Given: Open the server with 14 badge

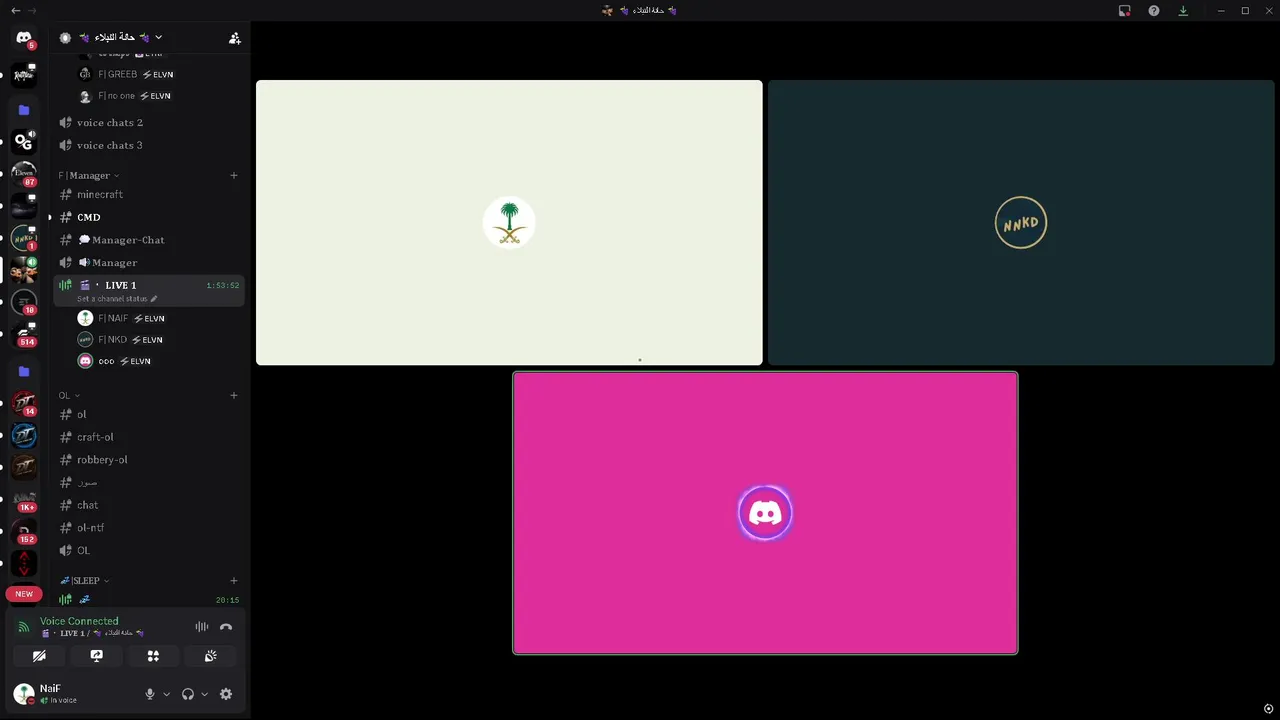Looking at the screenshot, I should (24, 404).
